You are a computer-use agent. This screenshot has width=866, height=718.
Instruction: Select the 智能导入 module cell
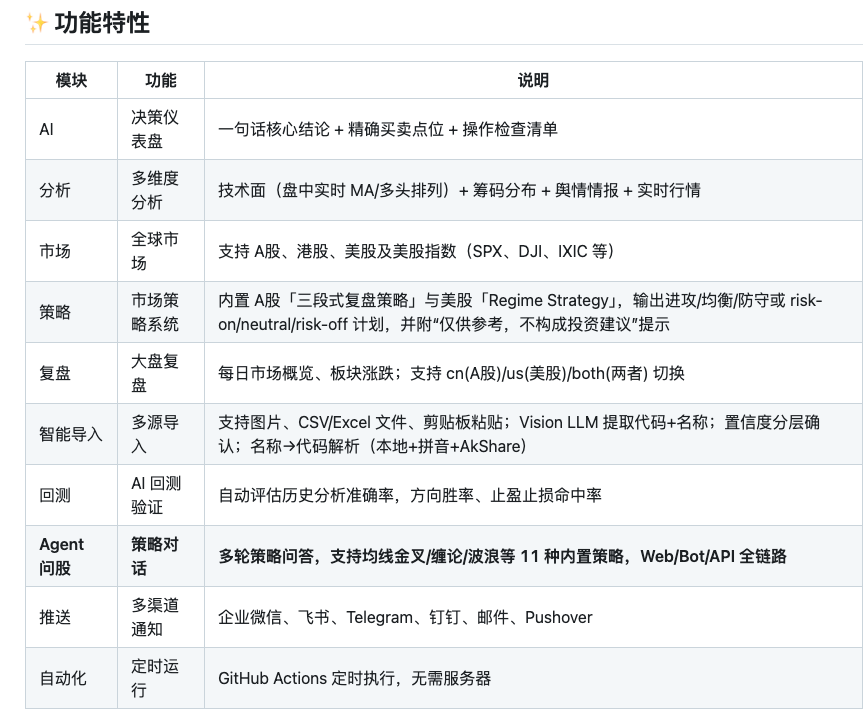[71, 434]
